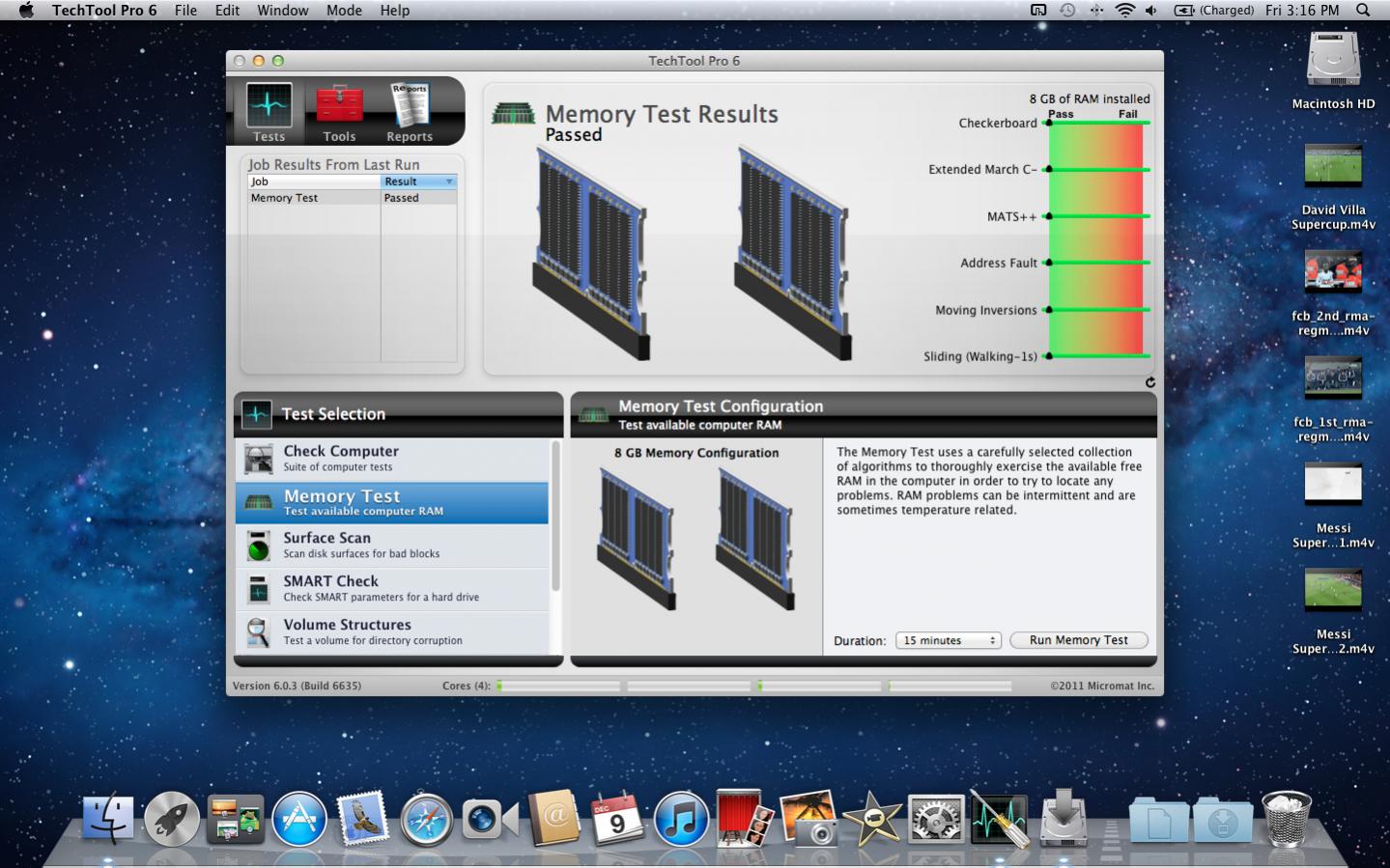Open the Edit menu
The height and width of the screenshot is (868, 1390).
(x=227, y=10)
